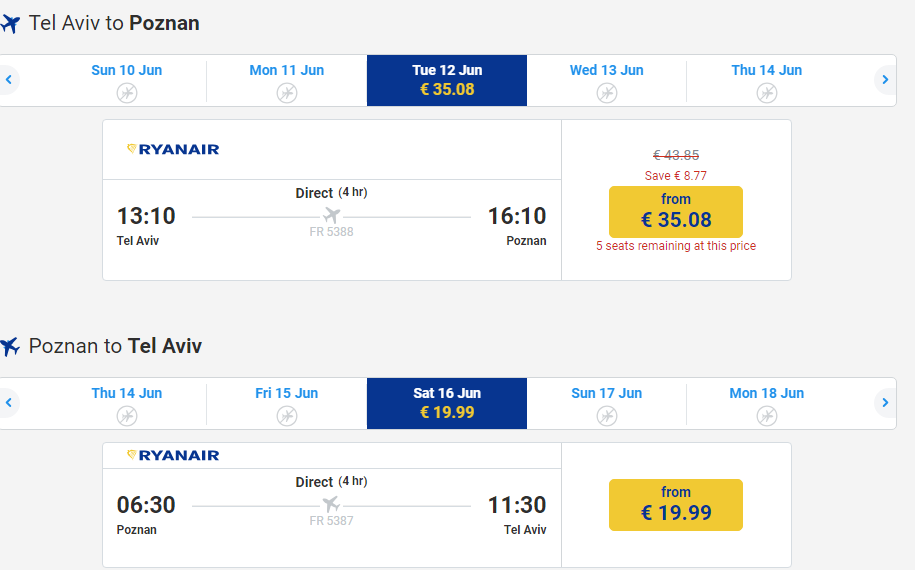915x570 pixels.
Task: Click the no-flight icon under Mon 11 Jun
Action: coord(287,93)
